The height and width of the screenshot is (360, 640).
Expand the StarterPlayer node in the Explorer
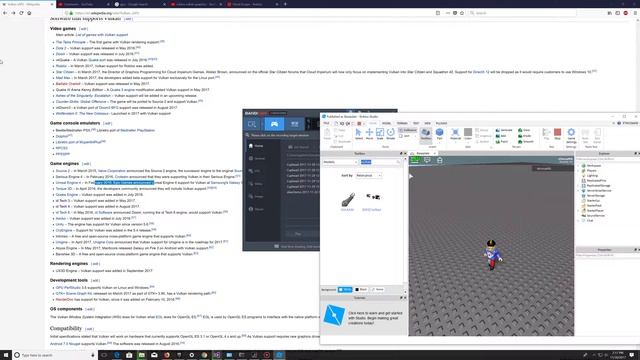(578, 211)
